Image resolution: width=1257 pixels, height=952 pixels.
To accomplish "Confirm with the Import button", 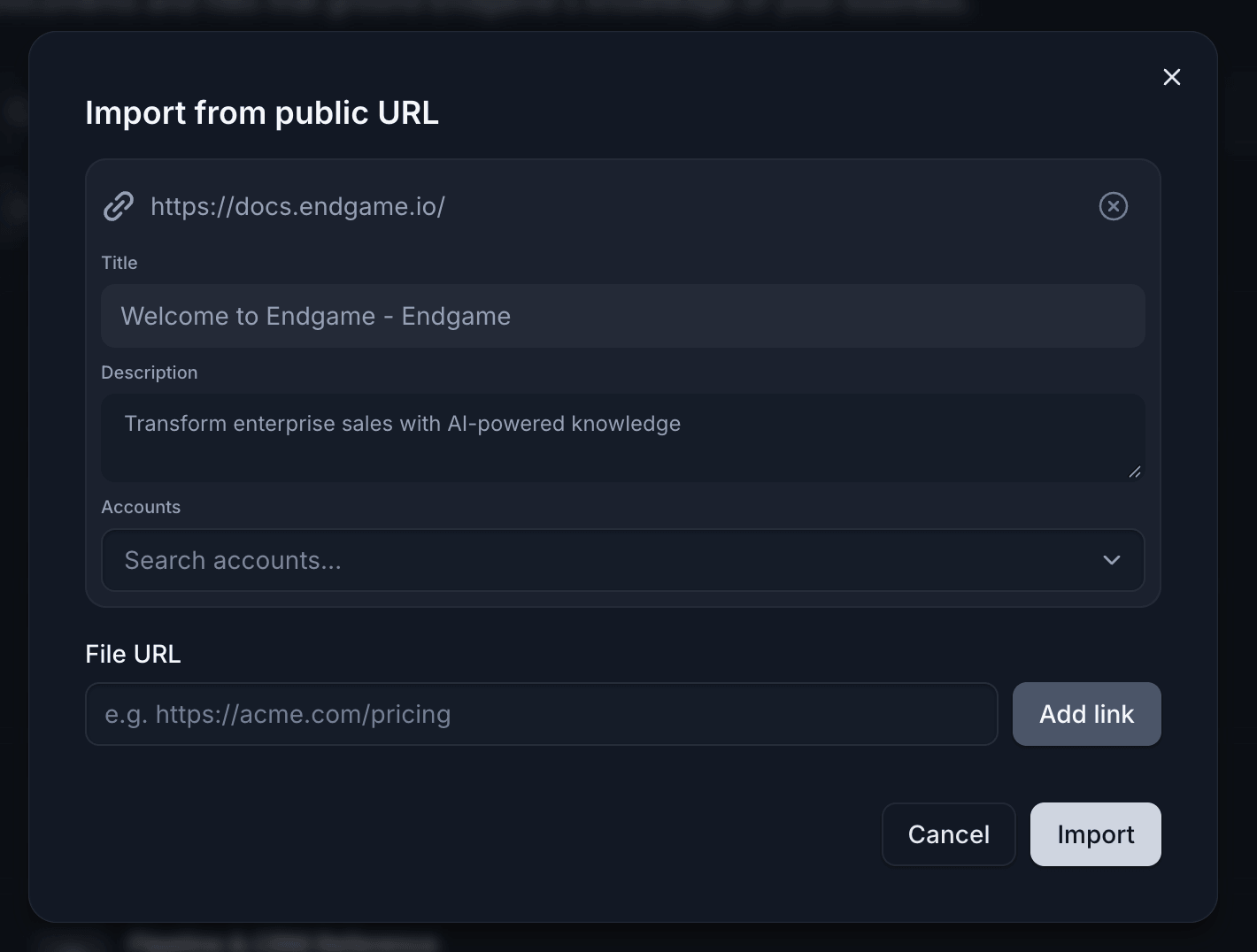I will [1096, 834].
